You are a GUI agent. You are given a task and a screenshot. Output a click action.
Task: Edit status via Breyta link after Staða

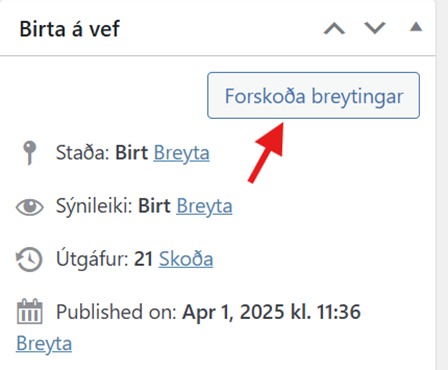coord(181,153)
